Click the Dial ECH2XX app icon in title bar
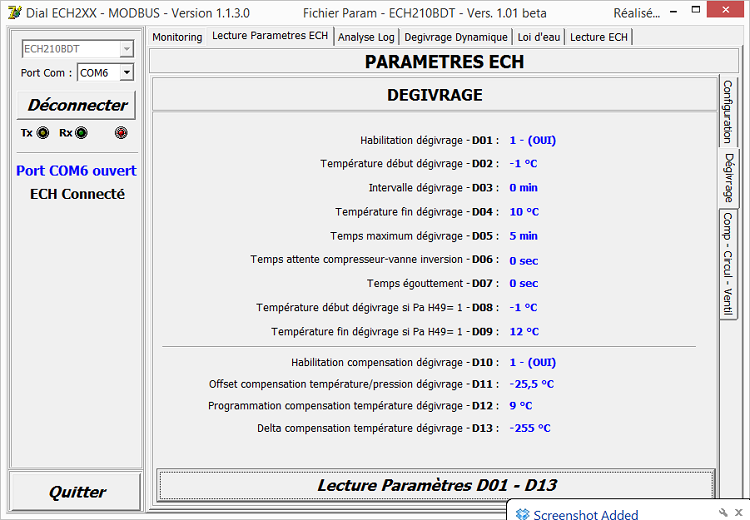750x520 pixels. (x=12, y=13)
